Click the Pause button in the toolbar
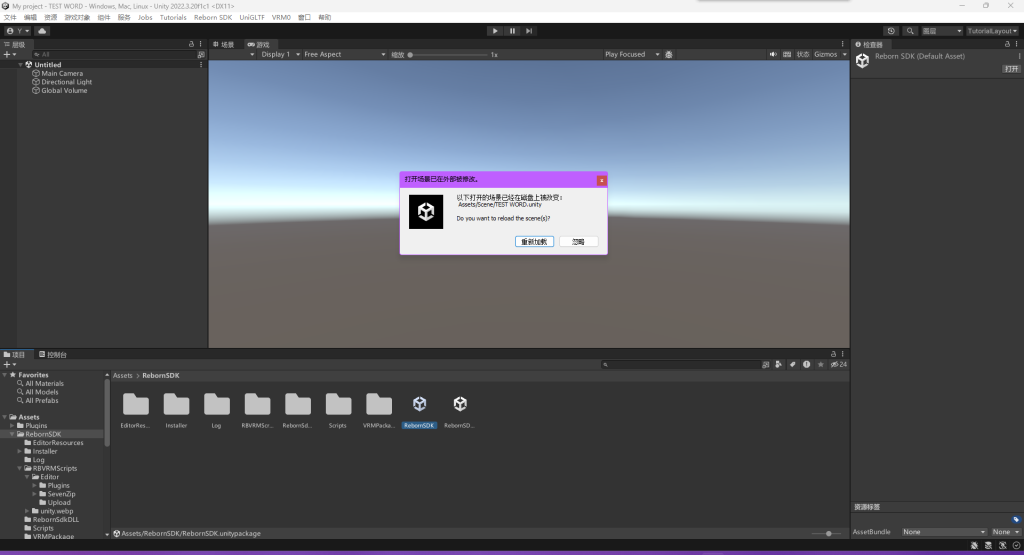 [512, 31]
